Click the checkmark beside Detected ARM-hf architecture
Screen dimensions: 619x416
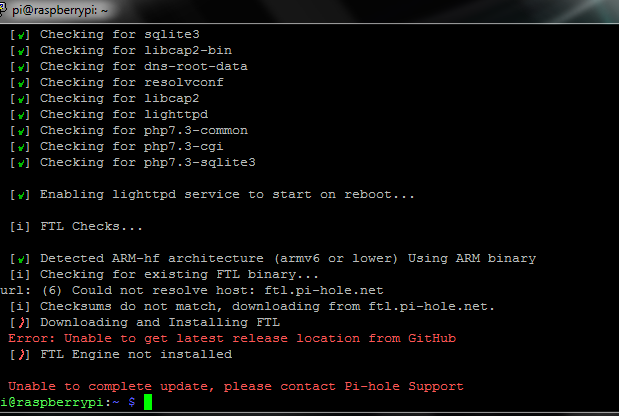[21, 259]
